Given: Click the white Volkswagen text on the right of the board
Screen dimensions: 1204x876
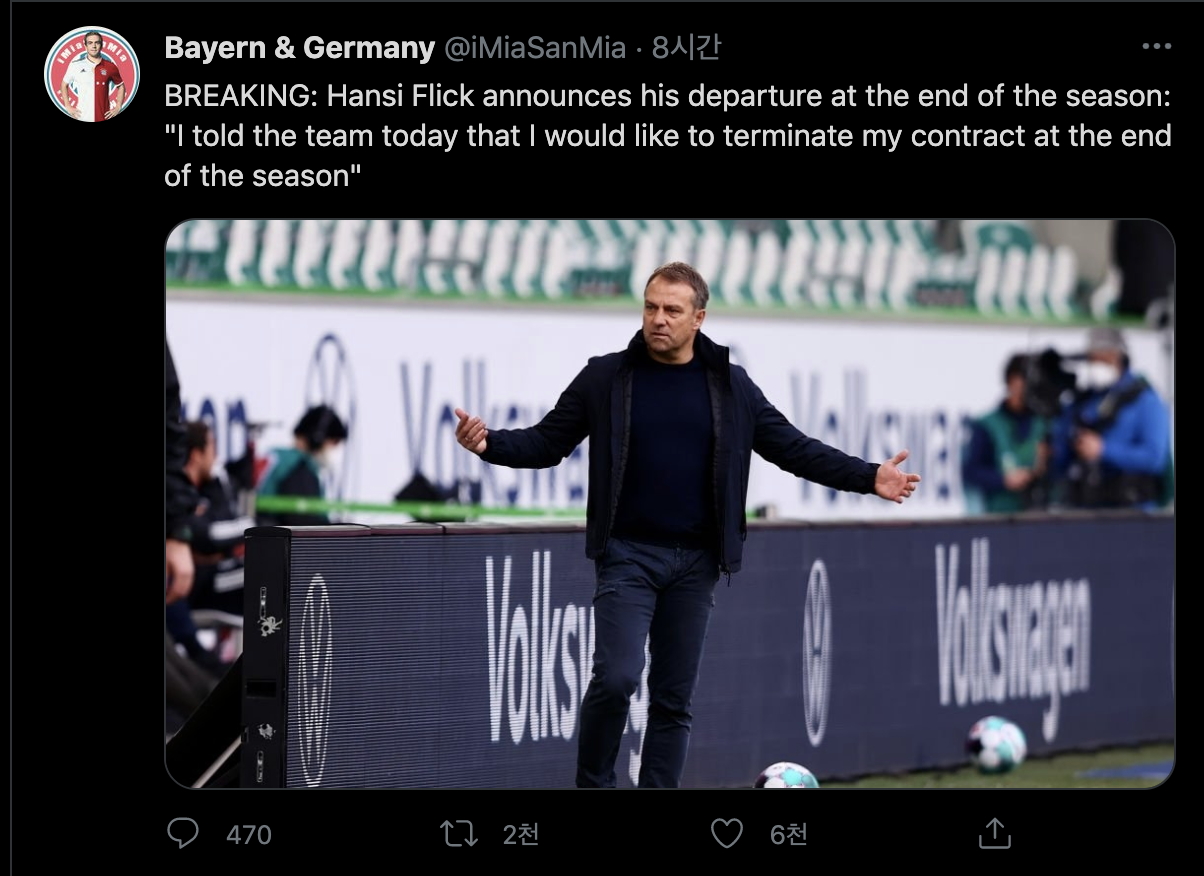Looking at the screenshot, I should [x=1011, y=630].
